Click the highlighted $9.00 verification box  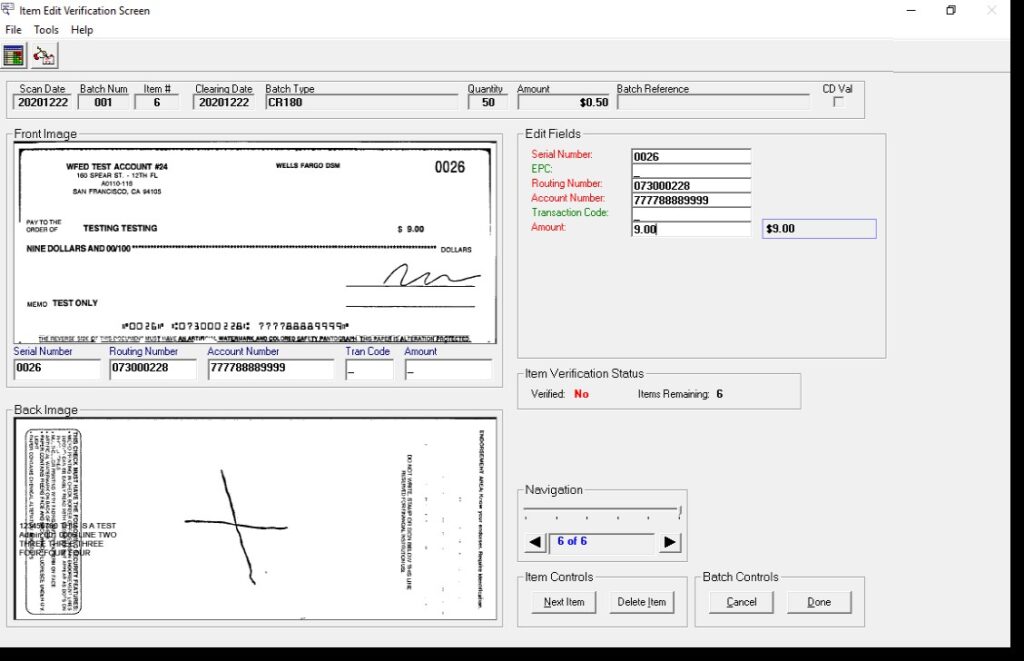pyautogui.click(x=818, y=228)
